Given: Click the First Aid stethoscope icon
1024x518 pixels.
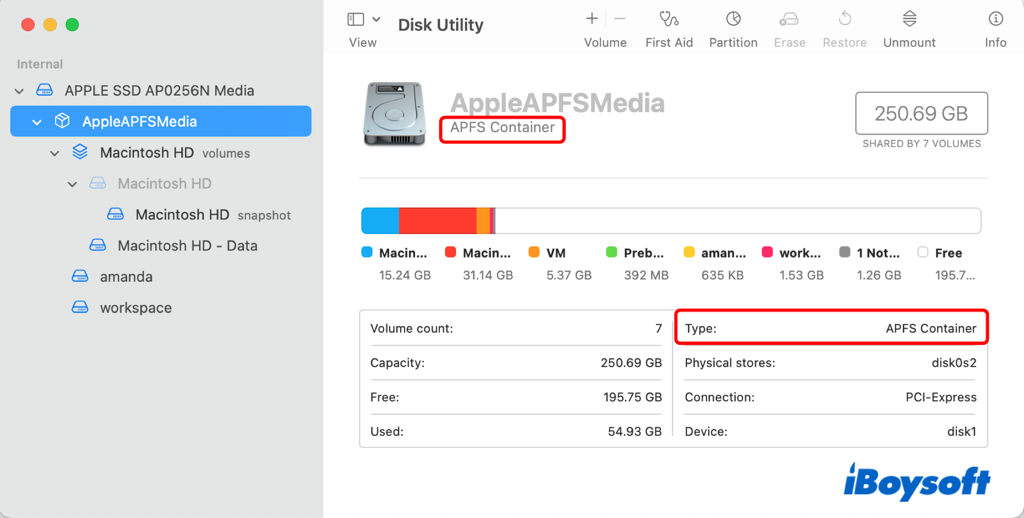Looking at the screenshot, I should 669,19.
